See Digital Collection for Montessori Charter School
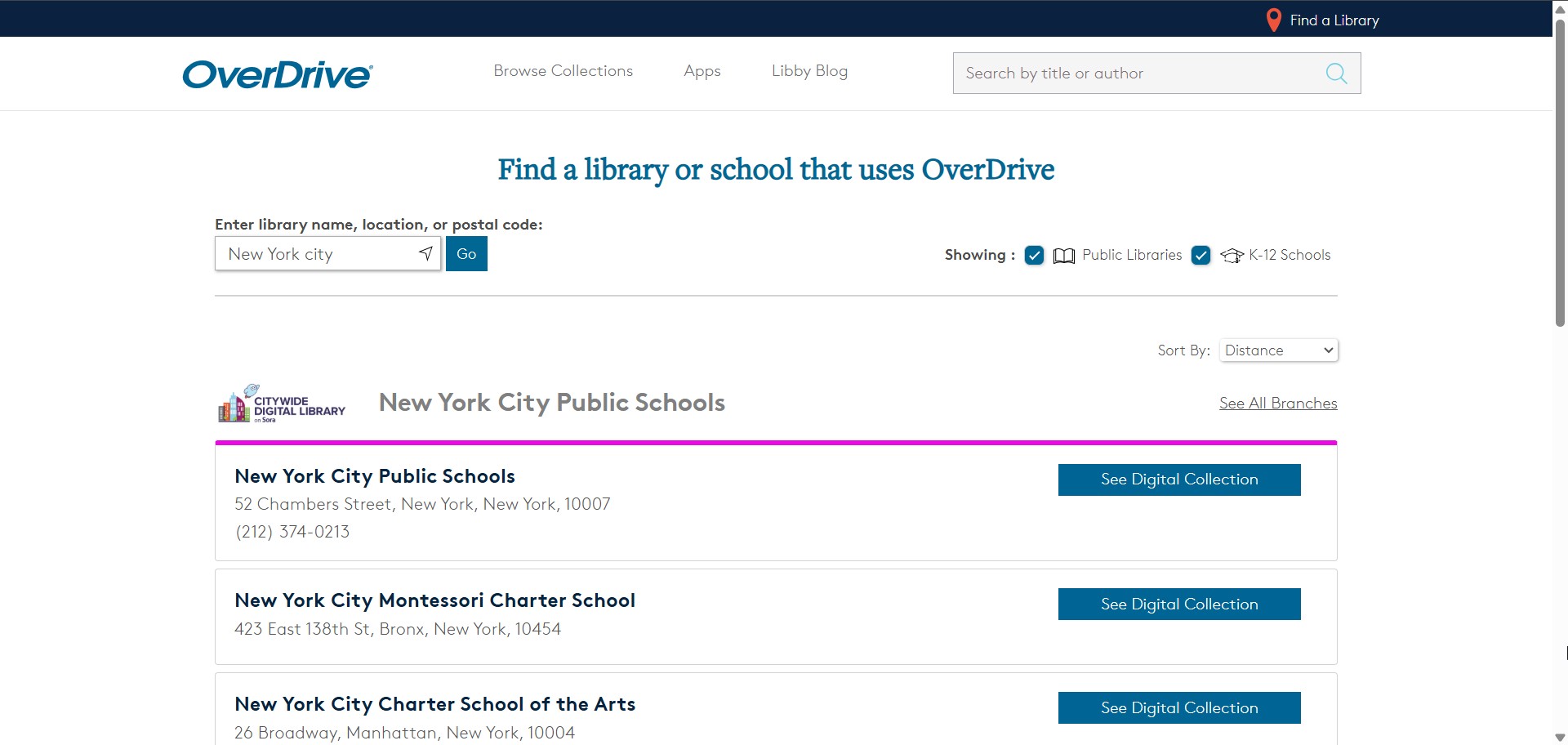The width and height of the screenshot is (1568, 745). tap(1179, 604)
